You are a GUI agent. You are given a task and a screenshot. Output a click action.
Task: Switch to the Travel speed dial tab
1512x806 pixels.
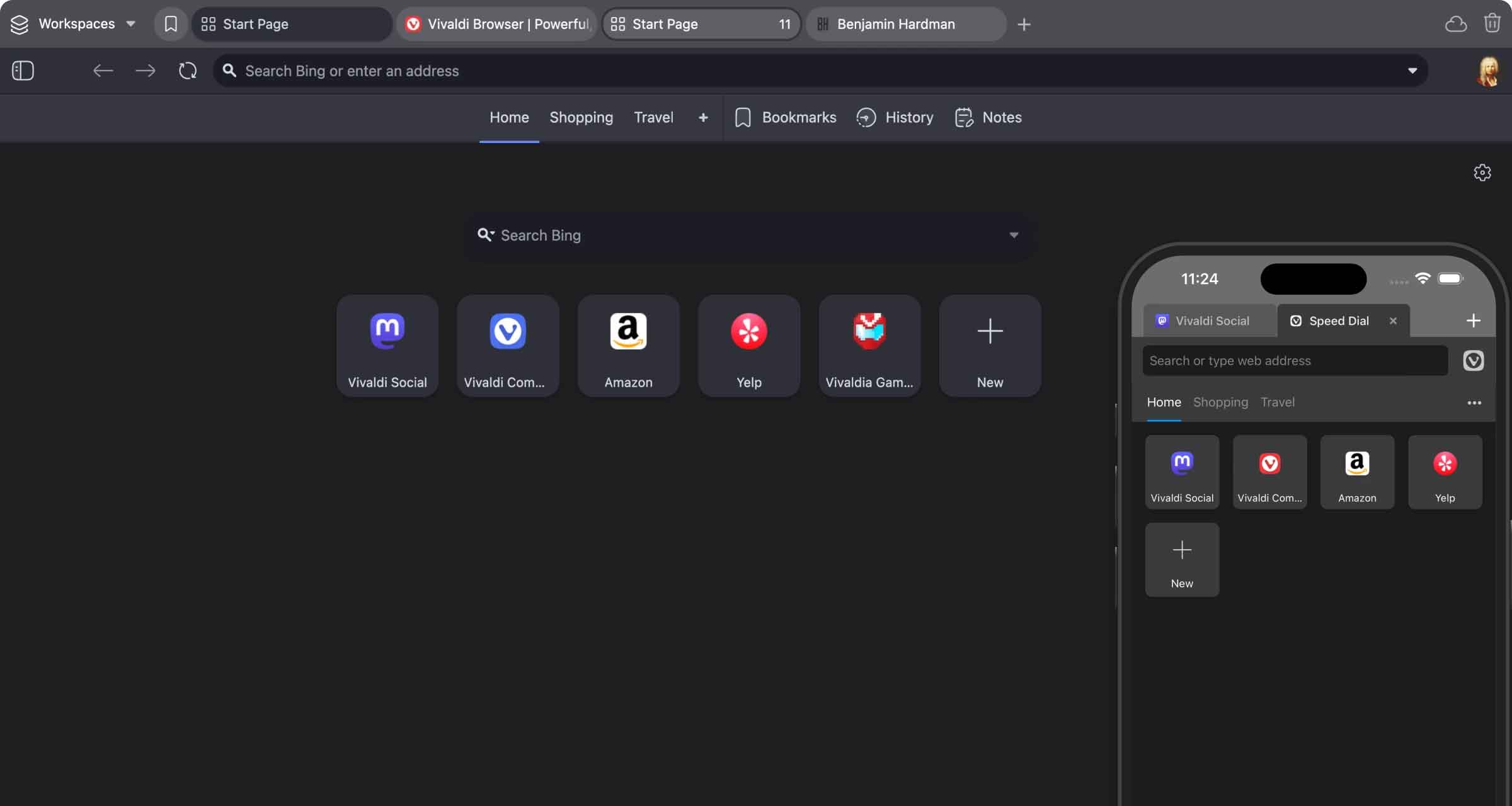coord(653,118)
